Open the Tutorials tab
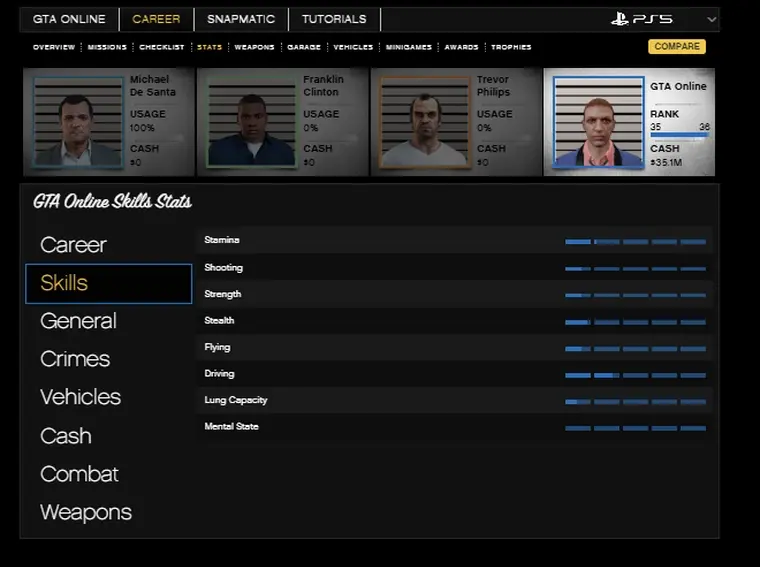Viewport: 760px width, 567px height. point(334,19)
